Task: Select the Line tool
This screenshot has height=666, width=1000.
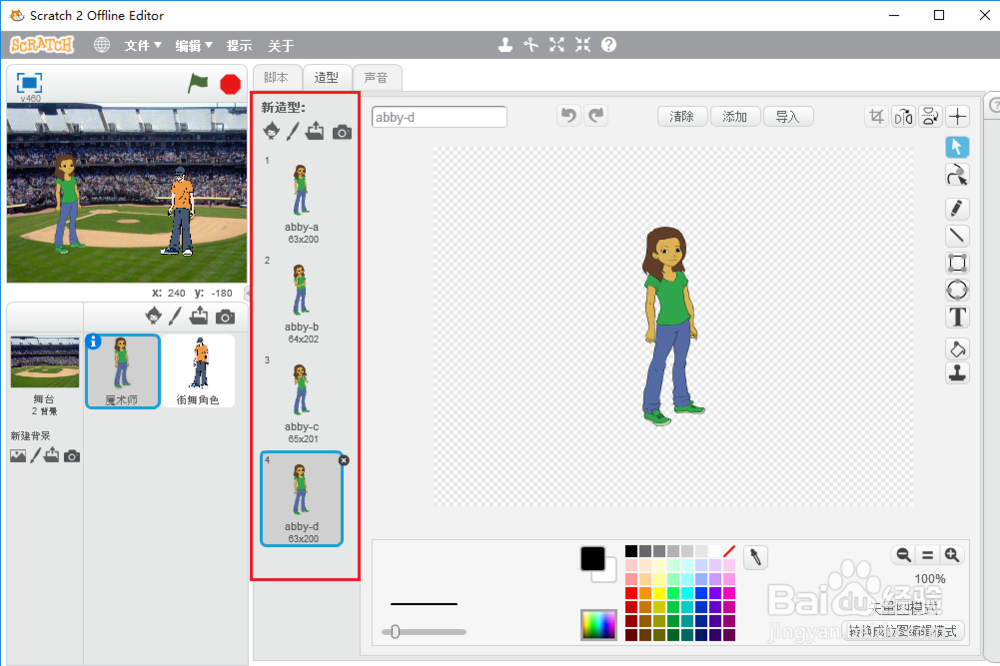Action: (x=957, y=236)
